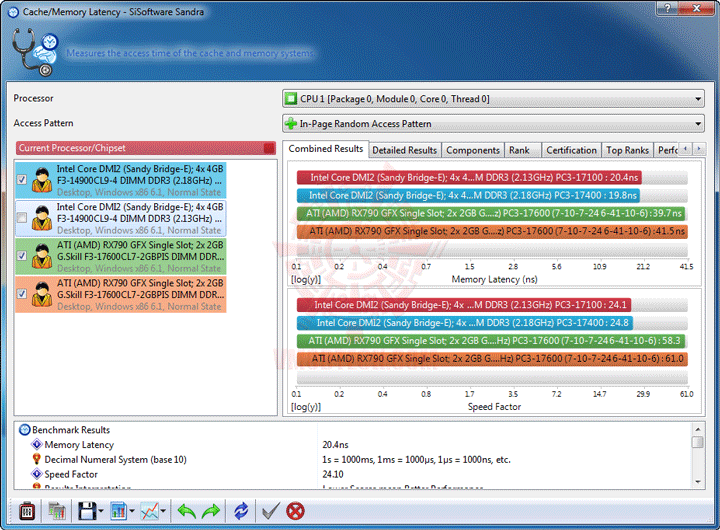Click the green CPU chip icon
The image size is (720, 530).
291,99
